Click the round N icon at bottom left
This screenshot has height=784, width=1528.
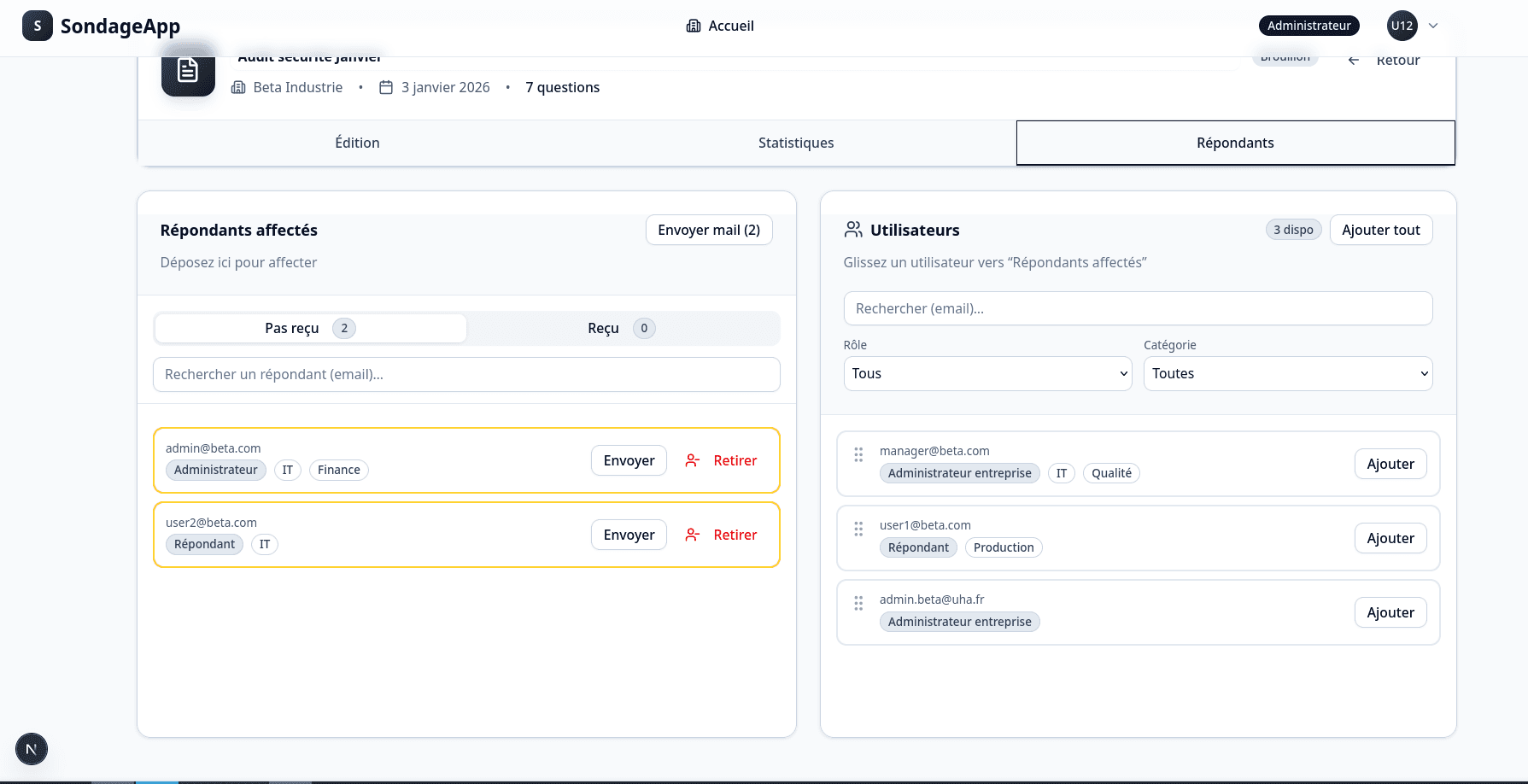(x=32, y=749)
